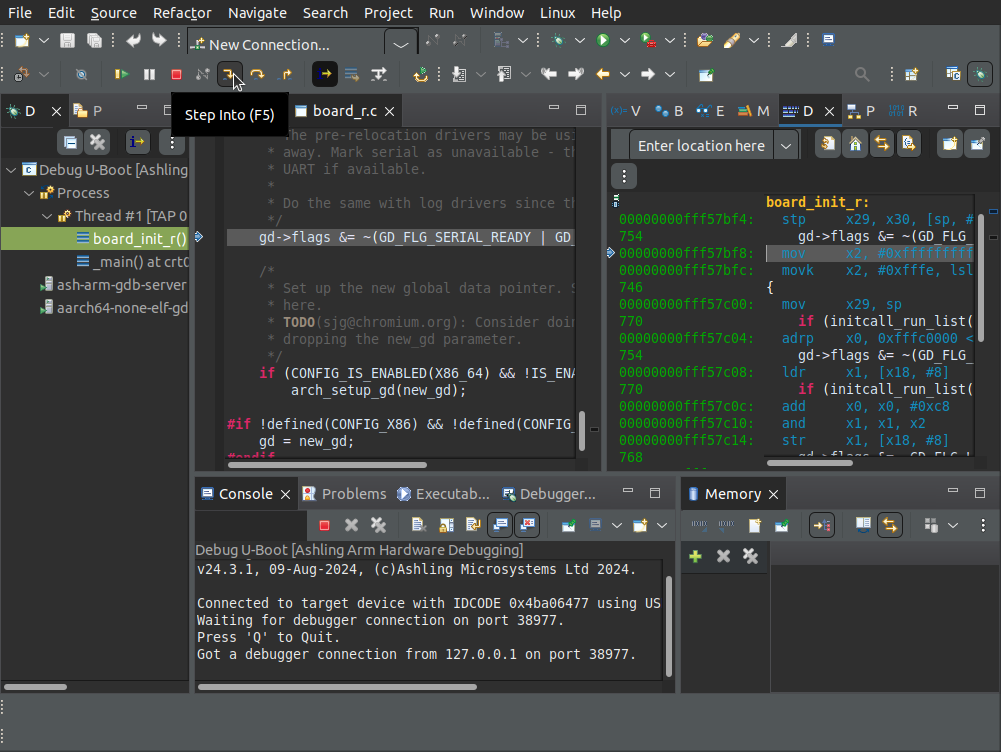The image size is (1001, 752).
Task: Toggle Instruction Stepping Mode button
Action: click(x=325, y=74)
